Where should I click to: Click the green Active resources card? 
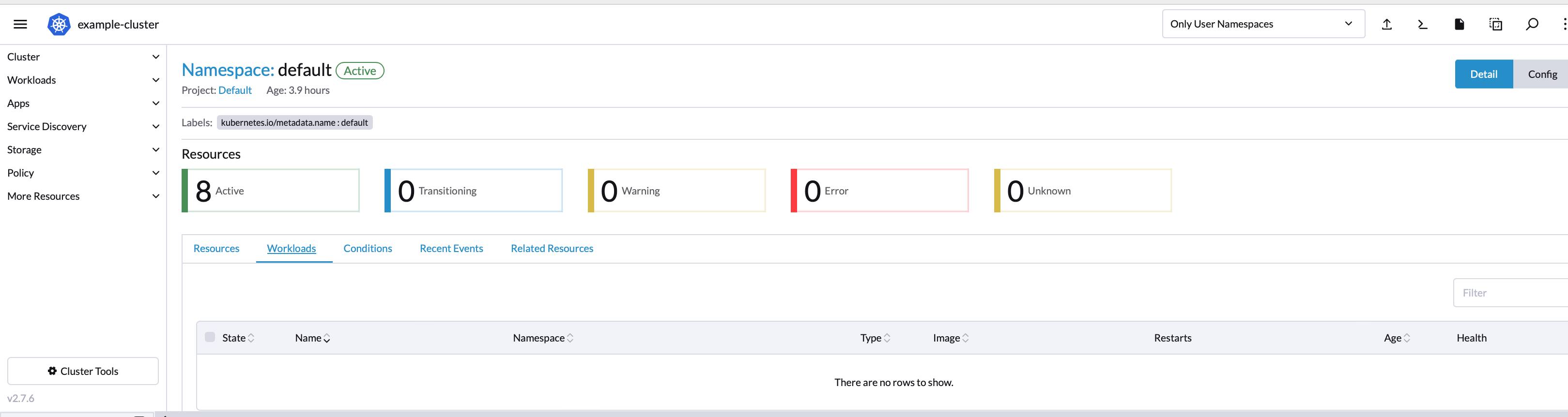(x=271, y=191)
